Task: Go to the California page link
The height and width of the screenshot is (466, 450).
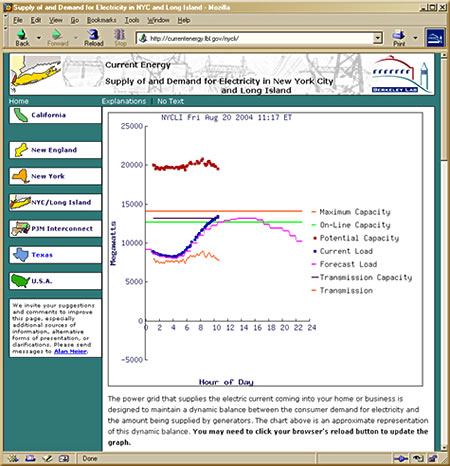Action: coord(48,115)
